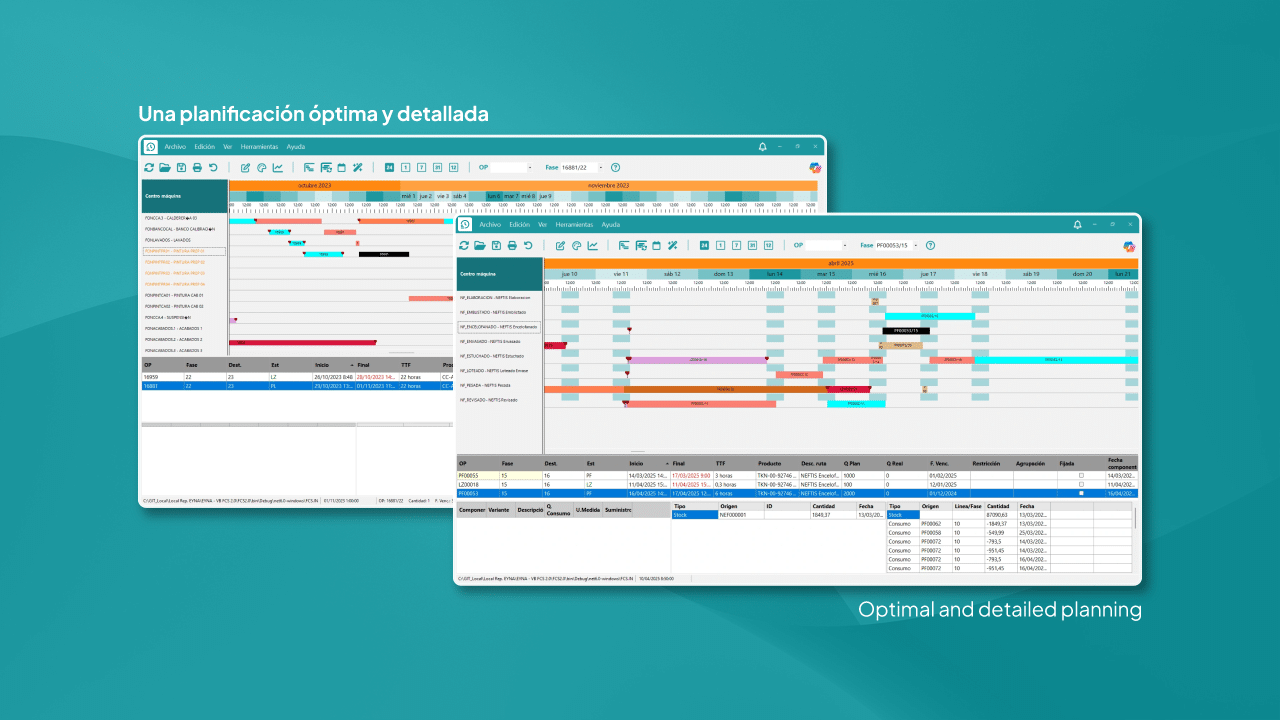The image size is (1280, 720).
Task: Open the OP dropdown in the back window
Action: (x=530, y=167)
